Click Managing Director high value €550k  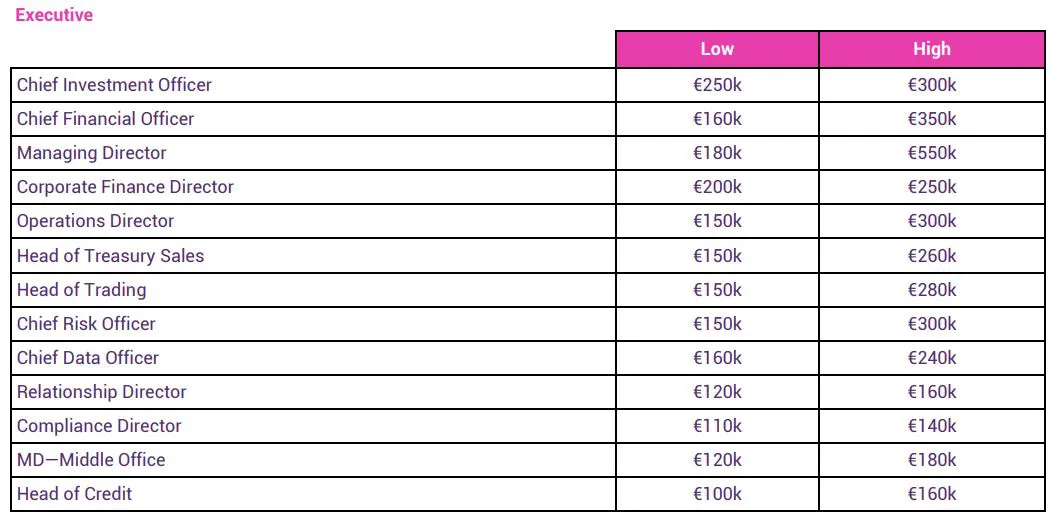932,153
